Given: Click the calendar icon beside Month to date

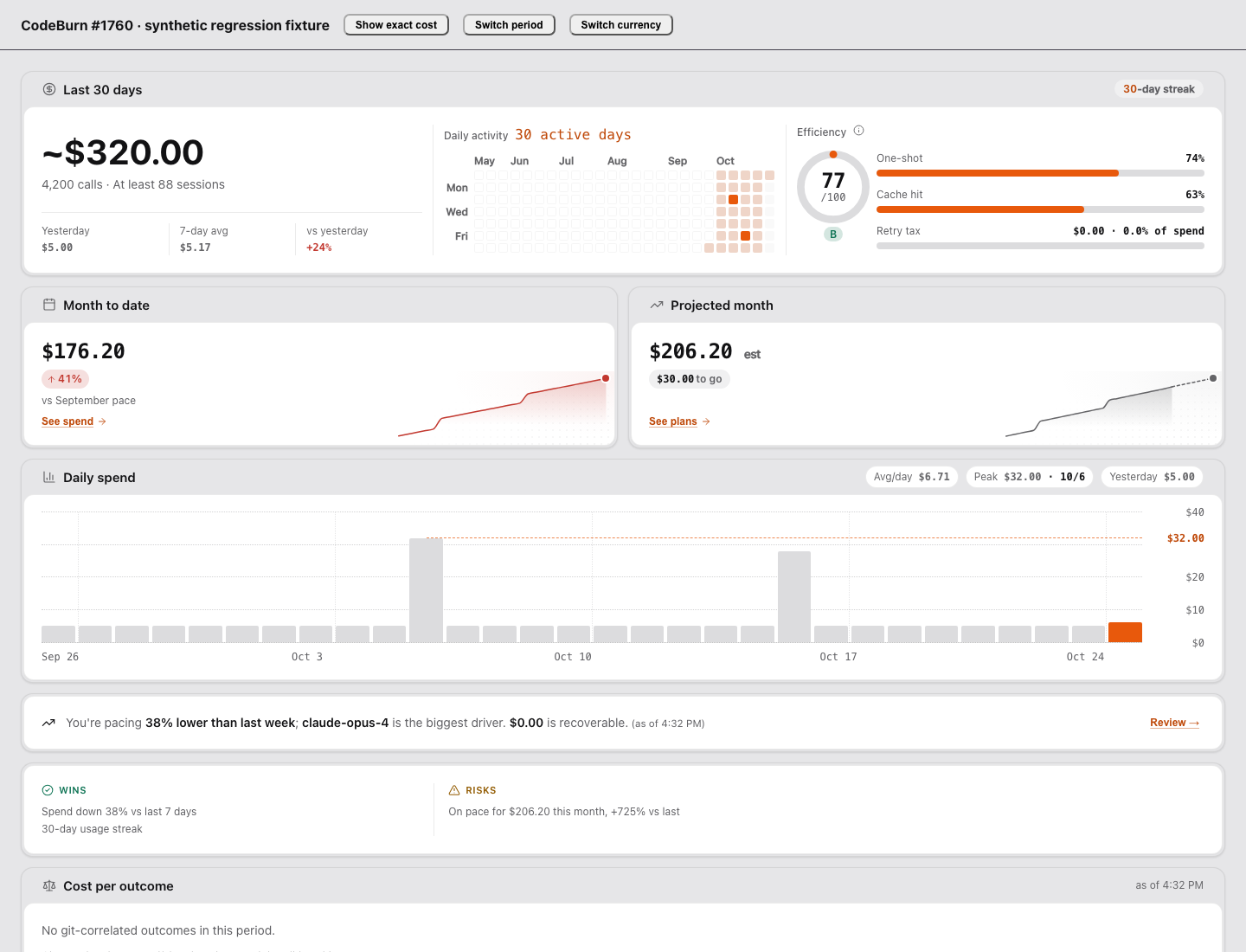Looking at the screenshot, I should (49, 305).
